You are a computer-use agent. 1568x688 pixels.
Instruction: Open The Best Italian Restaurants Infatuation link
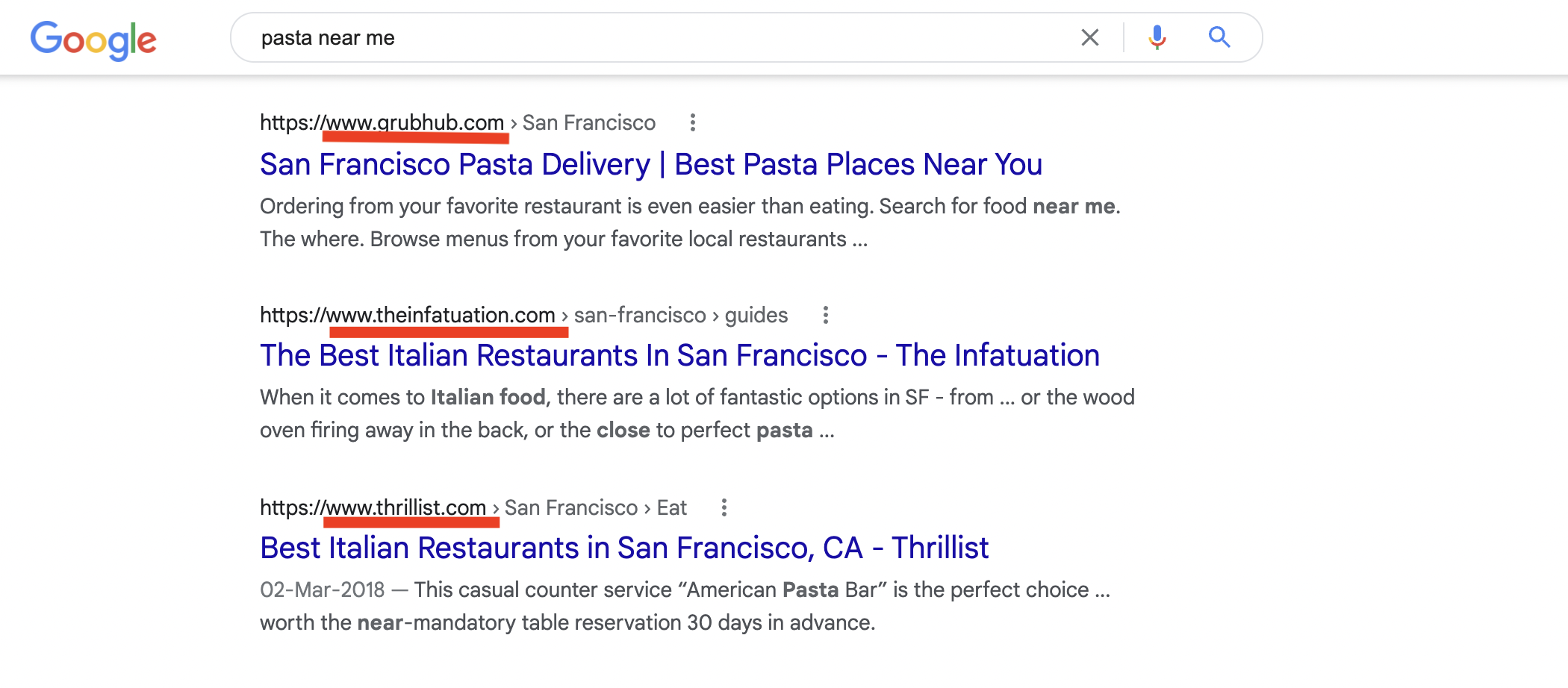click(679, 355)
